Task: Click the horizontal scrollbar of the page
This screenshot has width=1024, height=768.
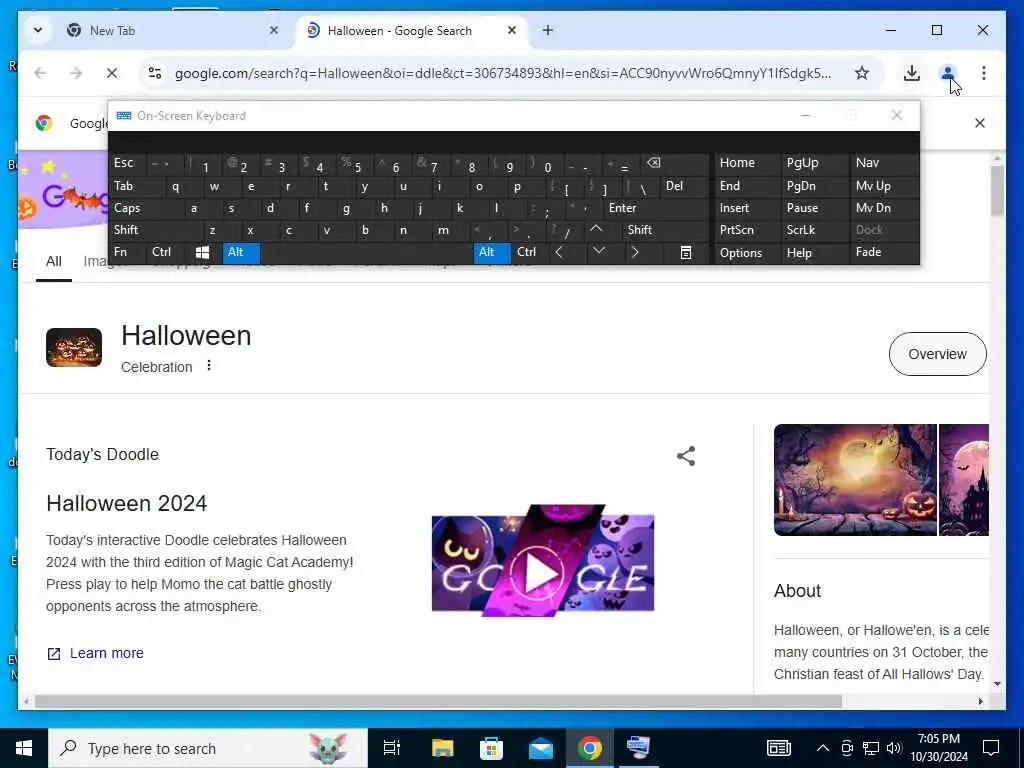Action: [x=438, y=701]
